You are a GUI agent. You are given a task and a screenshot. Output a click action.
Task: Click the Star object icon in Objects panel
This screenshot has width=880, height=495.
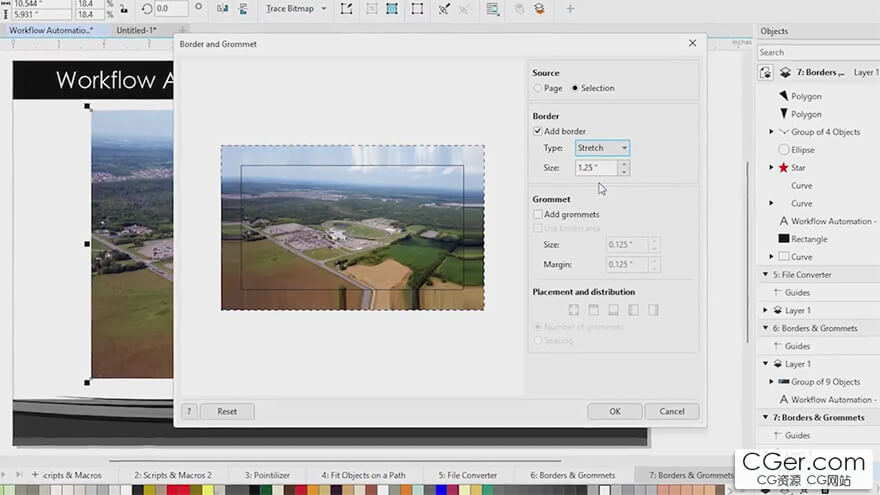pyautogui.click(x=784, y=168)
